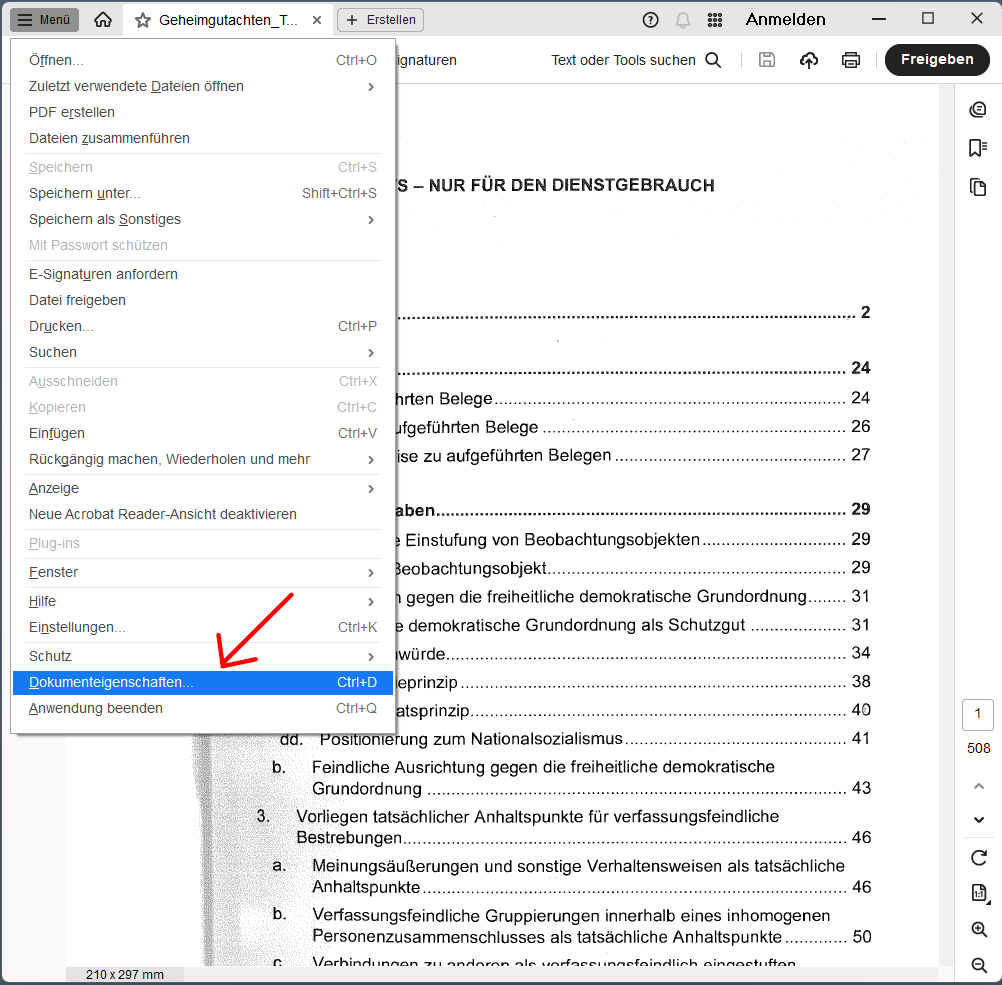This screenshot has height=985, width=1002.
Task: Open the Adobe apps grid
Action: [x=714, y=19]
